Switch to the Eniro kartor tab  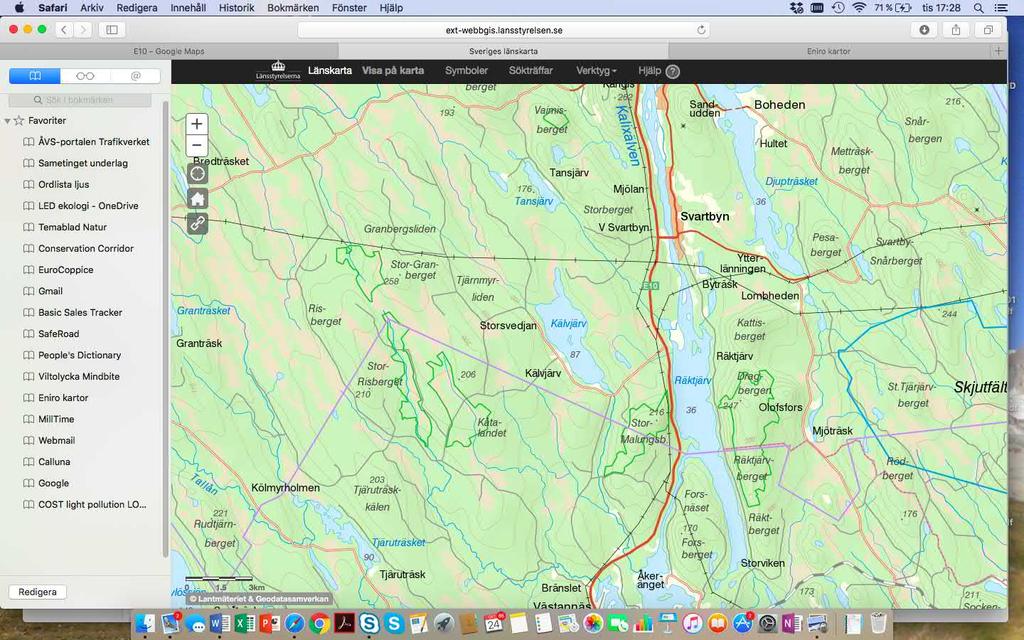(828, 51)
